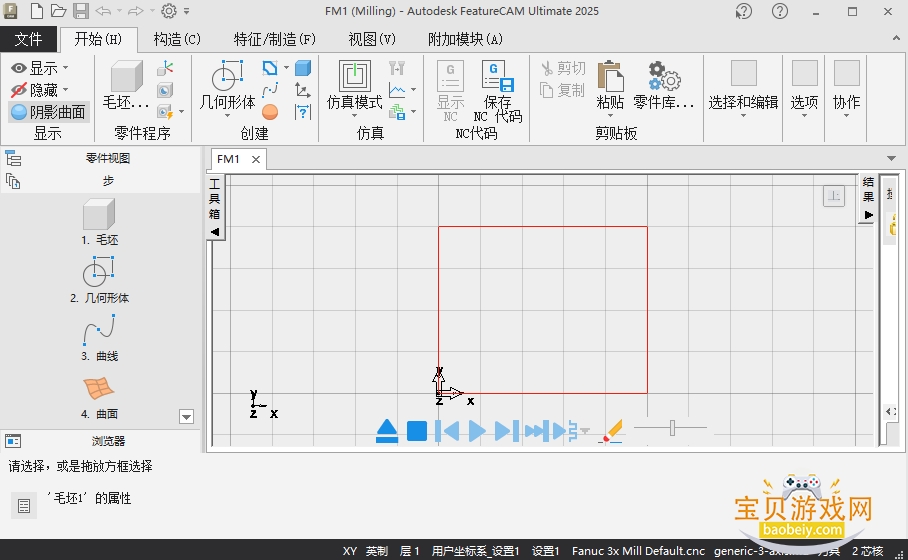Save the file with the floppy icon

81,10
